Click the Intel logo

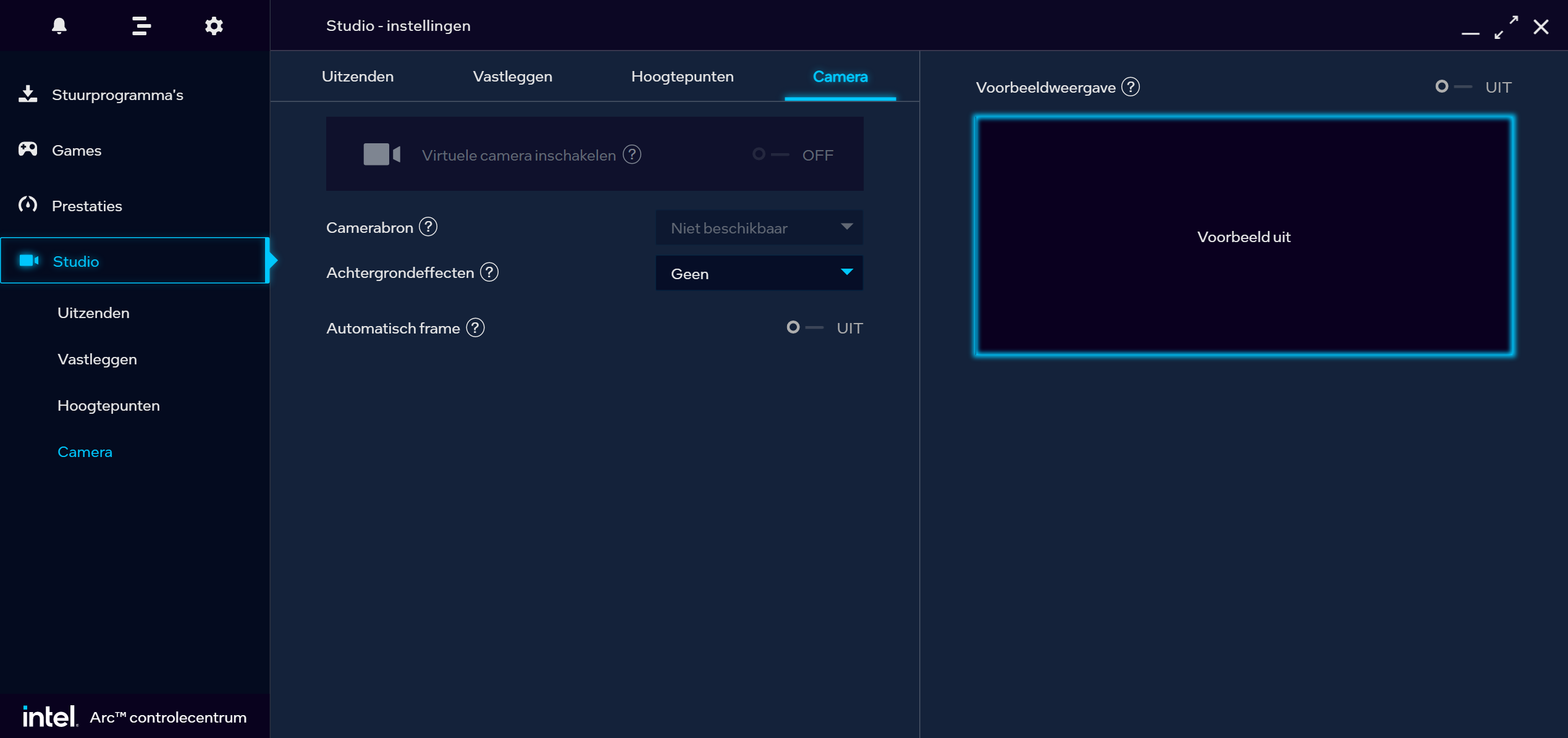click(50, 716)
